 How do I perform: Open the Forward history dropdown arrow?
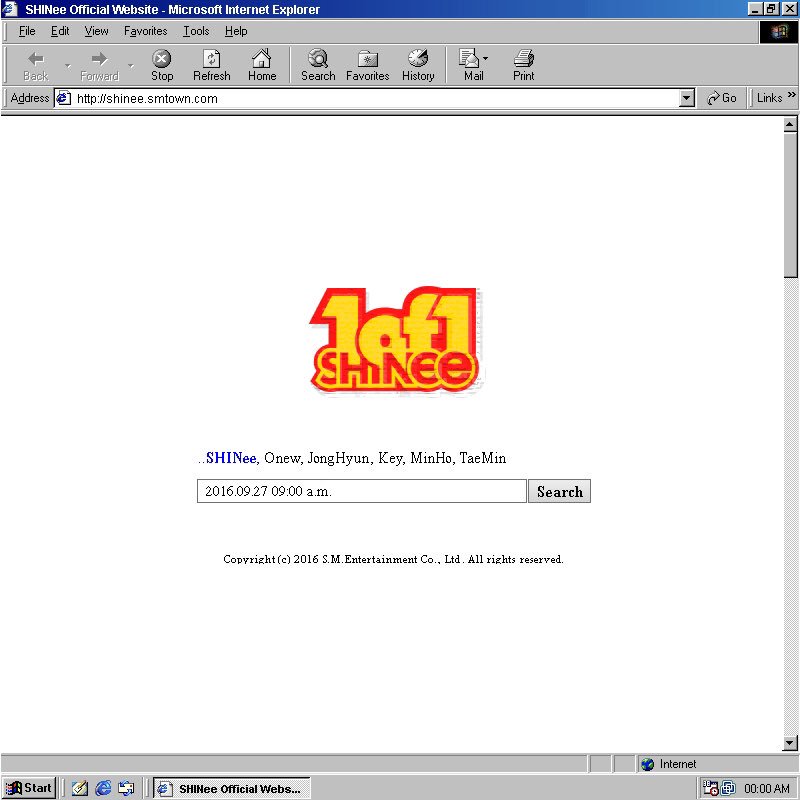click(x=131, y=66)
